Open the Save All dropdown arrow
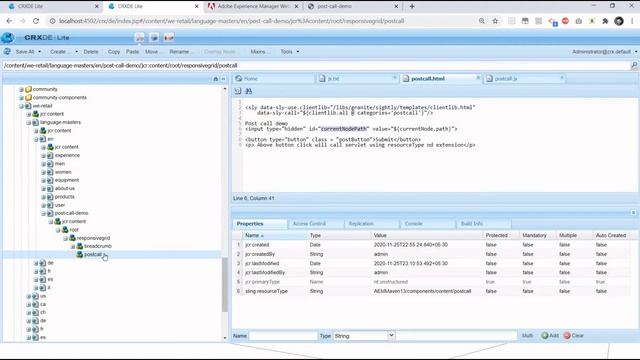The width and height of the screenshot is (640, 360). coord(39,52)
